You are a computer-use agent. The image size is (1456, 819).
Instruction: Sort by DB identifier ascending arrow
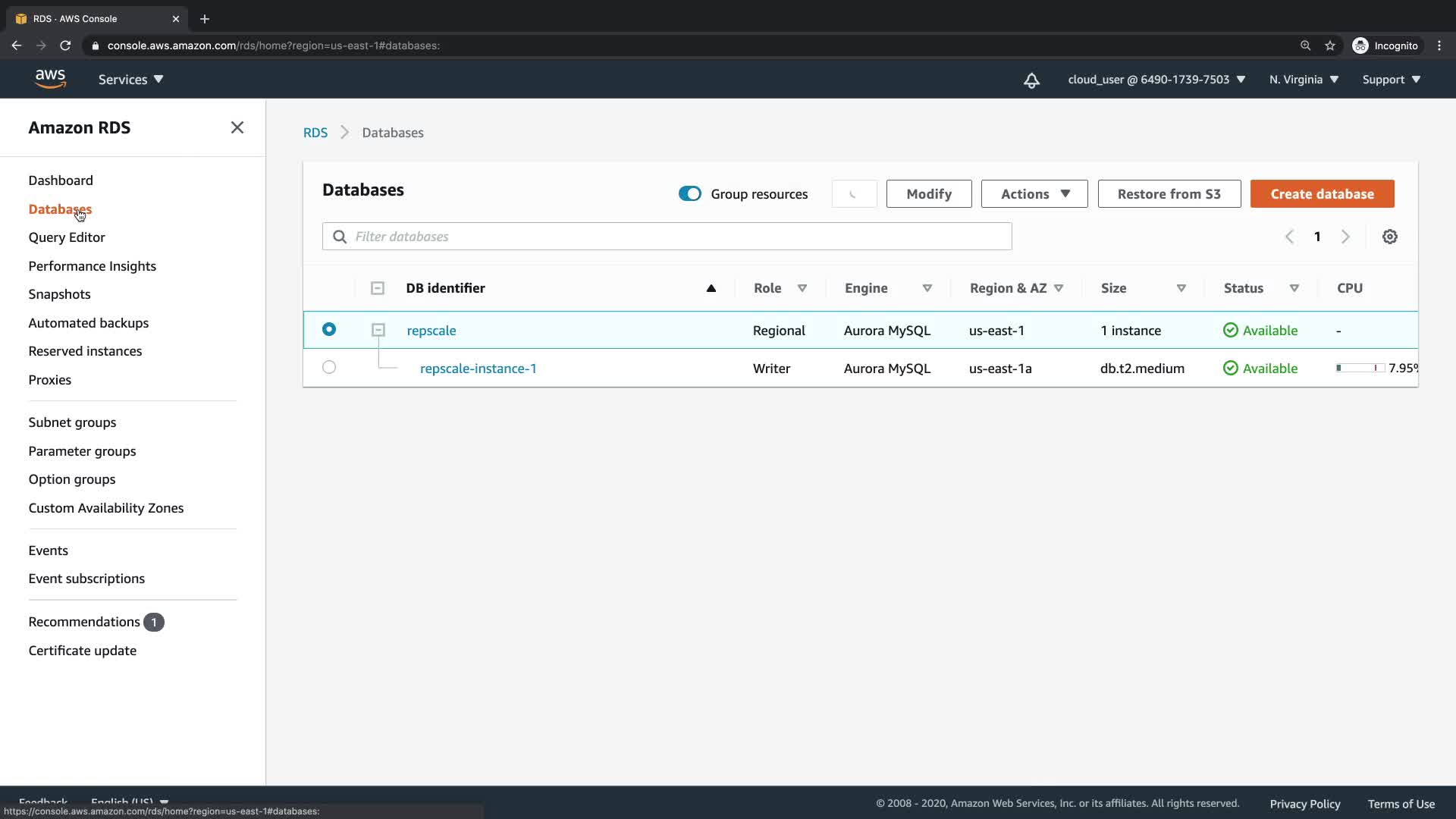(x=711, y=288)
